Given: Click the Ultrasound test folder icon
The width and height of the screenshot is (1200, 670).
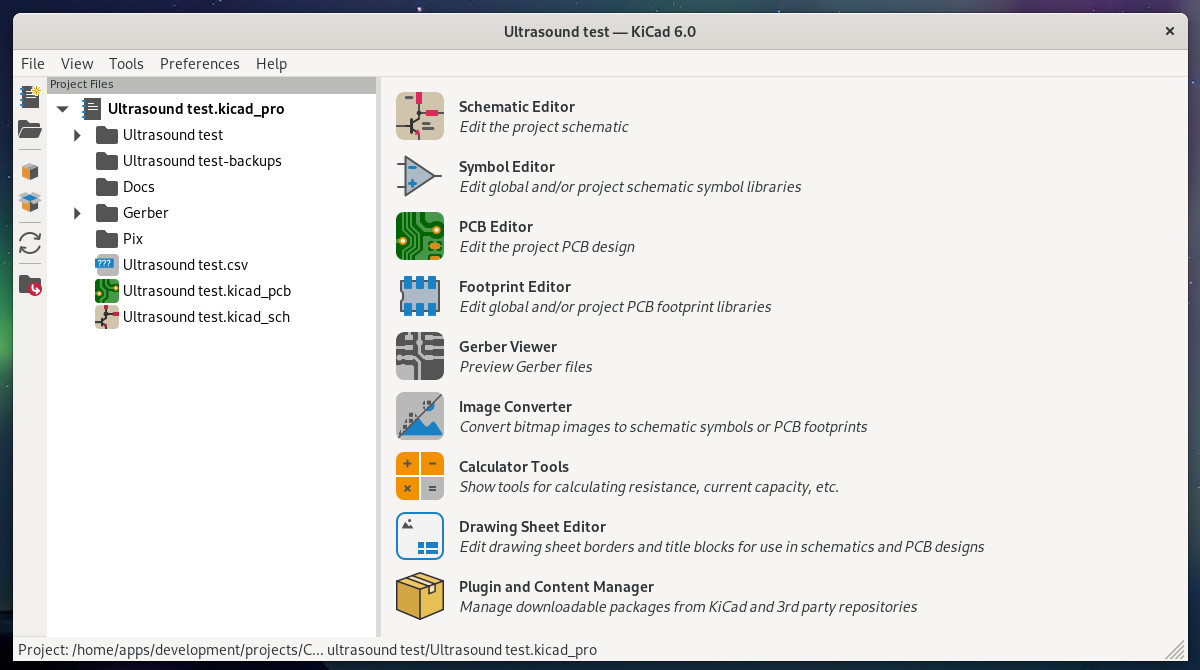Looking at the screenshot, I should [x=107, y=135].
